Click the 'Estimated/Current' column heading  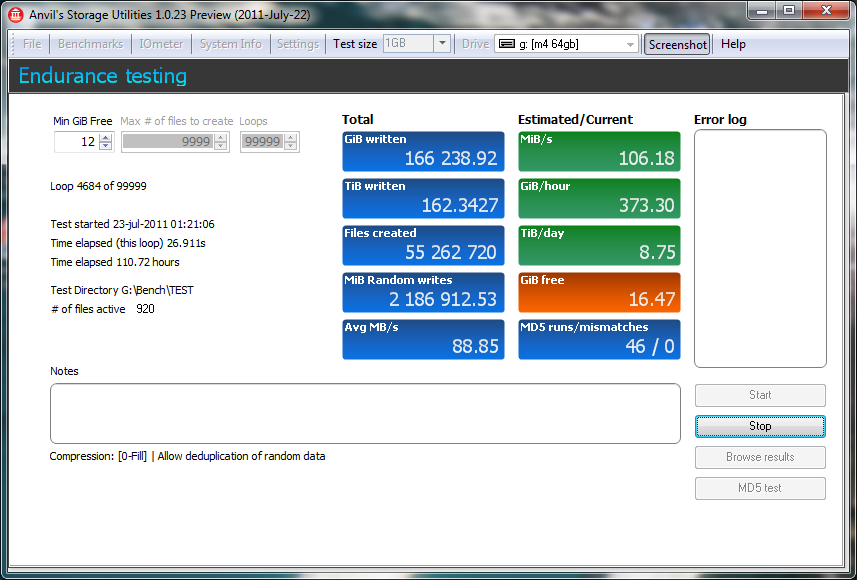[576, 120]
